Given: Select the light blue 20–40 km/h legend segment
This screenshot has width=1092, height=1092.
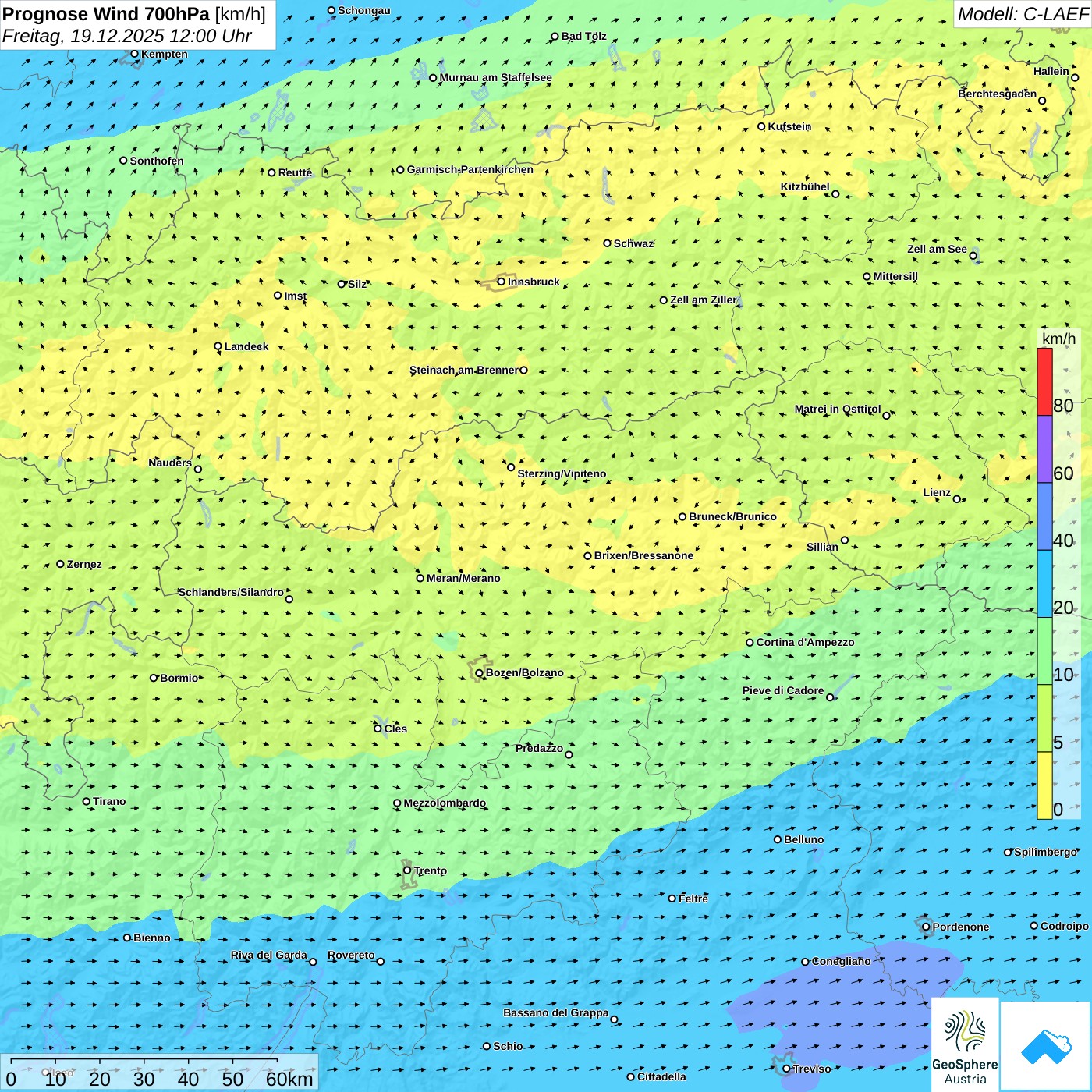Looking at the screenshot, I should pyautogui.click(x=1044, y=584).
